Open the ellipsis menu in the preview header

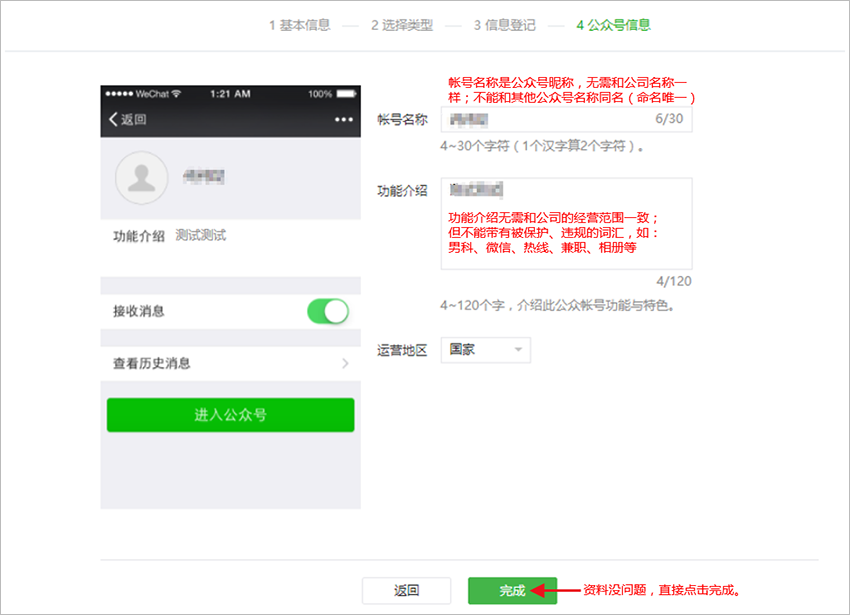coord(343,117)
